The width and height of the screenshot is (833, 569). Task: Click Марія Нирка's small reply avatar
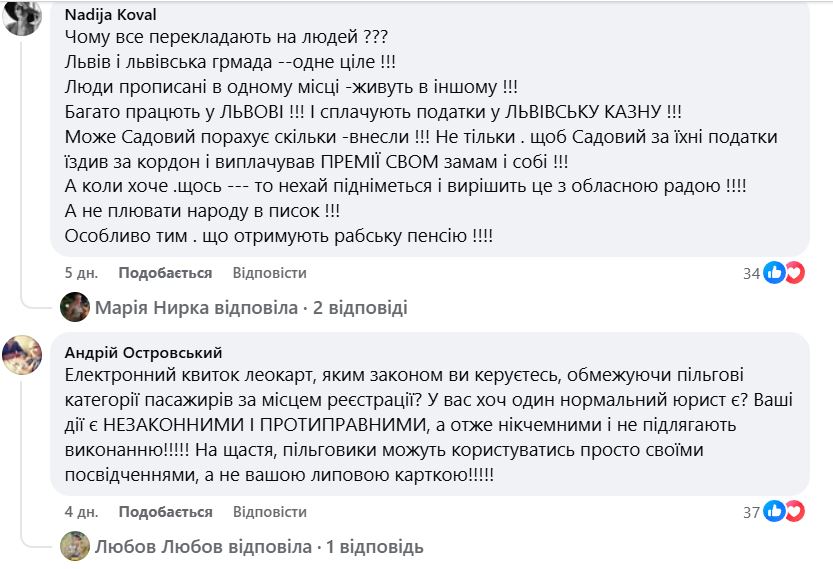(75, 307)
